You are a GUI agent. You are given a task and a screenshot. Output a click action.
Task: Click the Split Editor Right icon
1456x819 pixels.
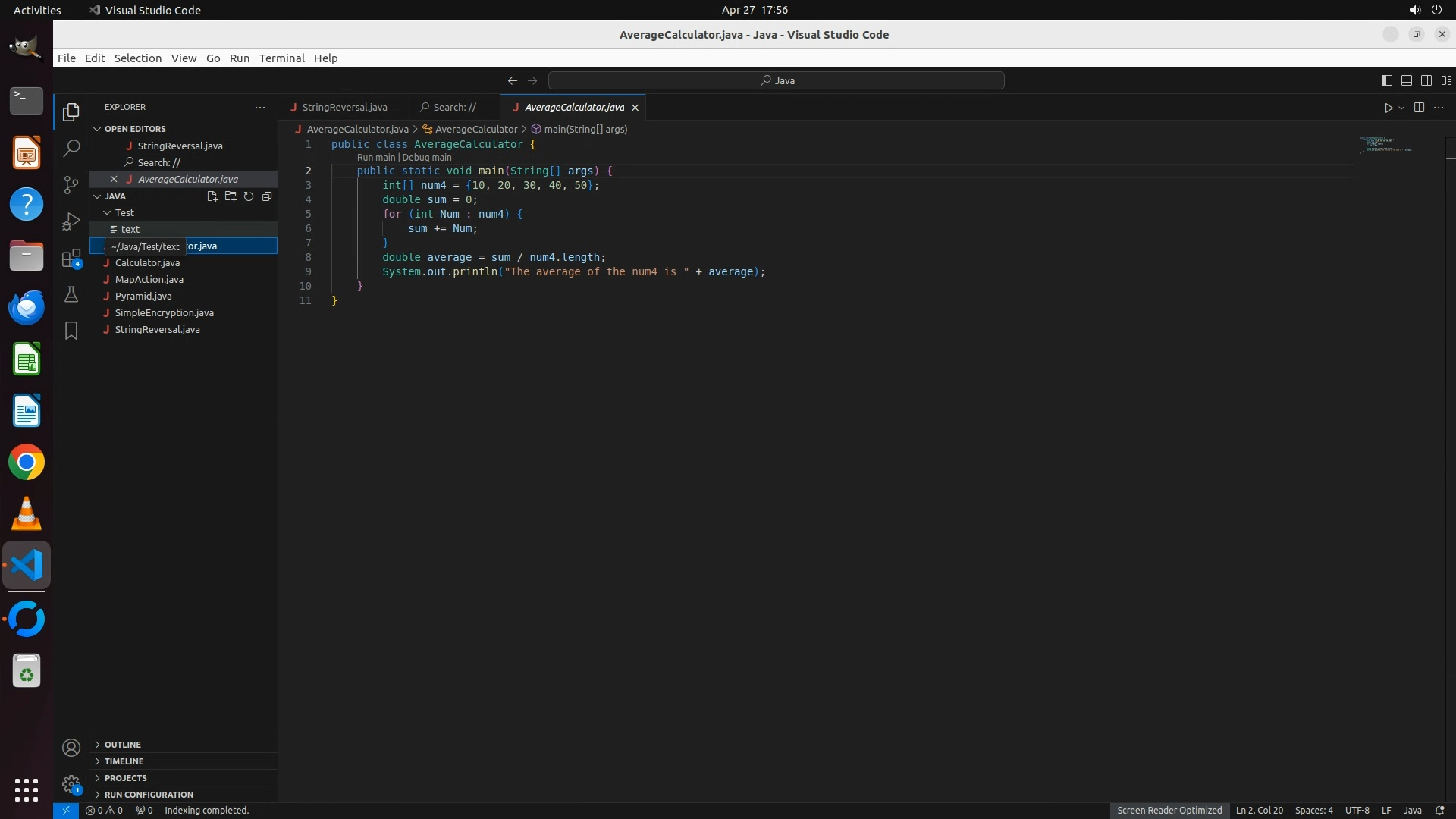[1419, 108]
